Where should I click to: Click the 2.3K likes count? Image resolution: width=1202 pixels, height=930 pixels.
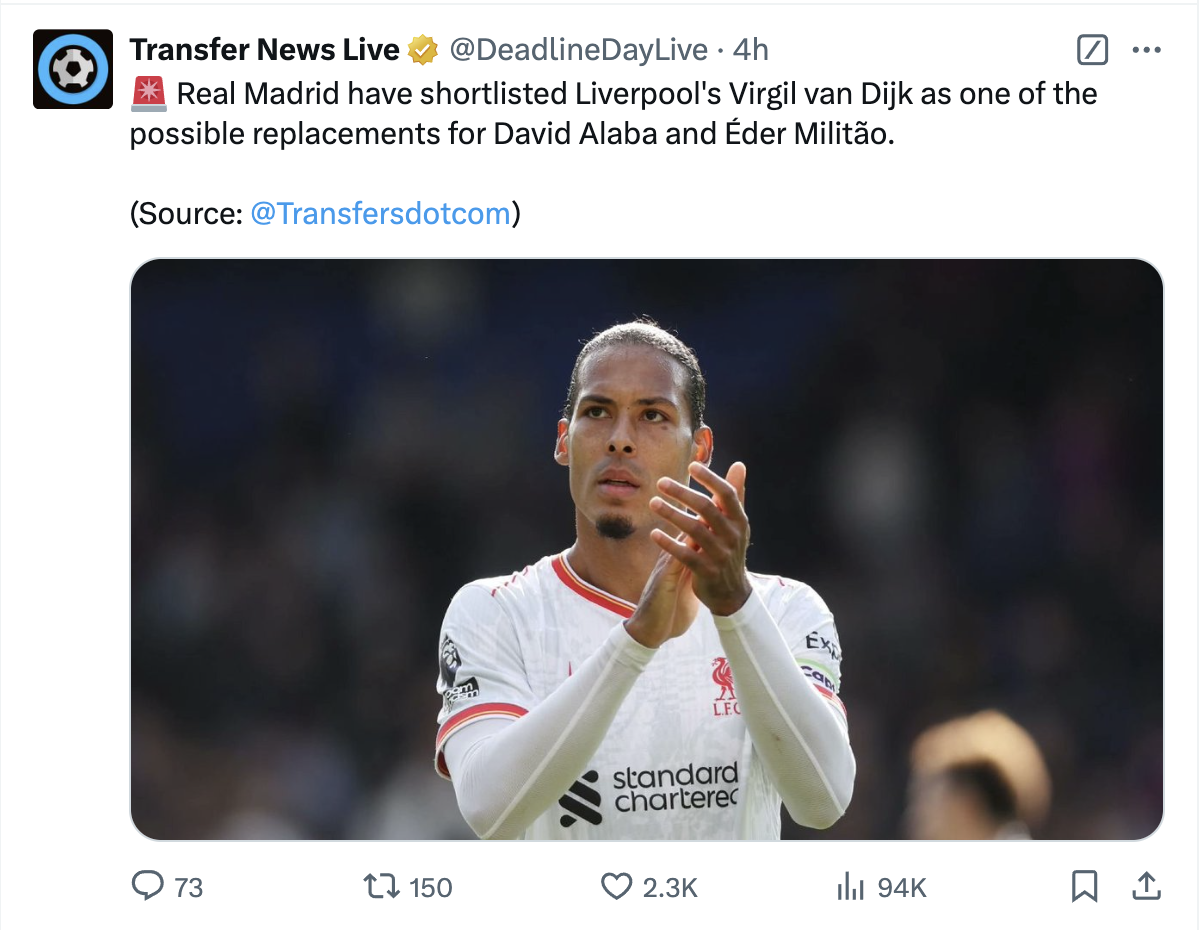coord(670,887)
